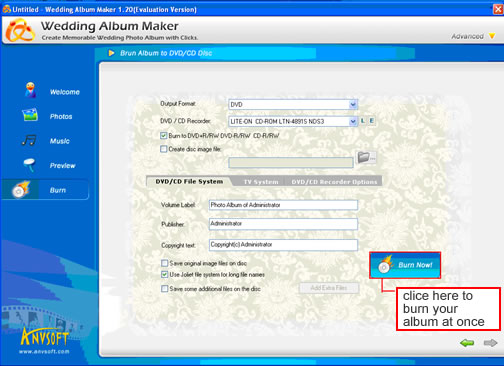This screenshot has width=504, height=366.
Task: Open the Preview step icon
Action: (29, 165)
